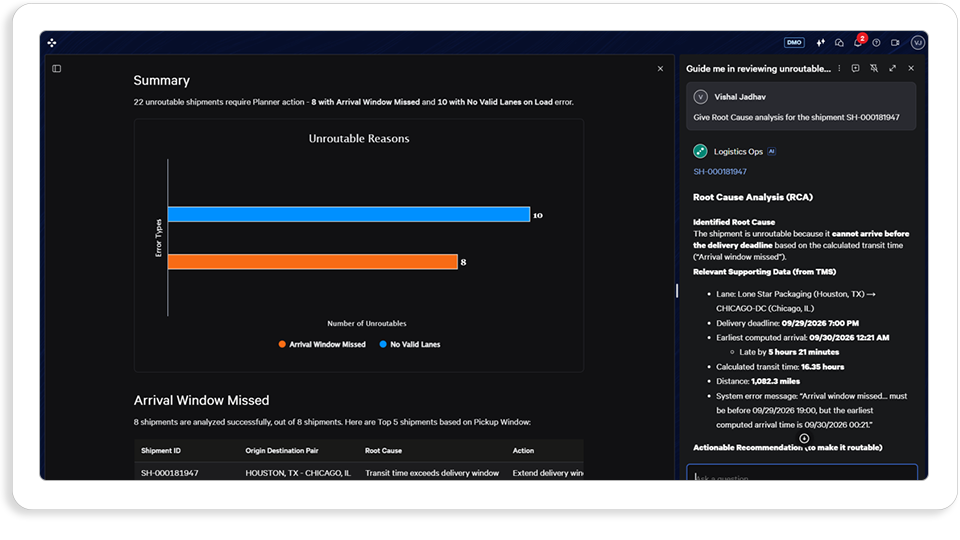Open the chat conversations icon
This screenshot has height=540, width=960.
pyautogui.click(x=839, y=43)
